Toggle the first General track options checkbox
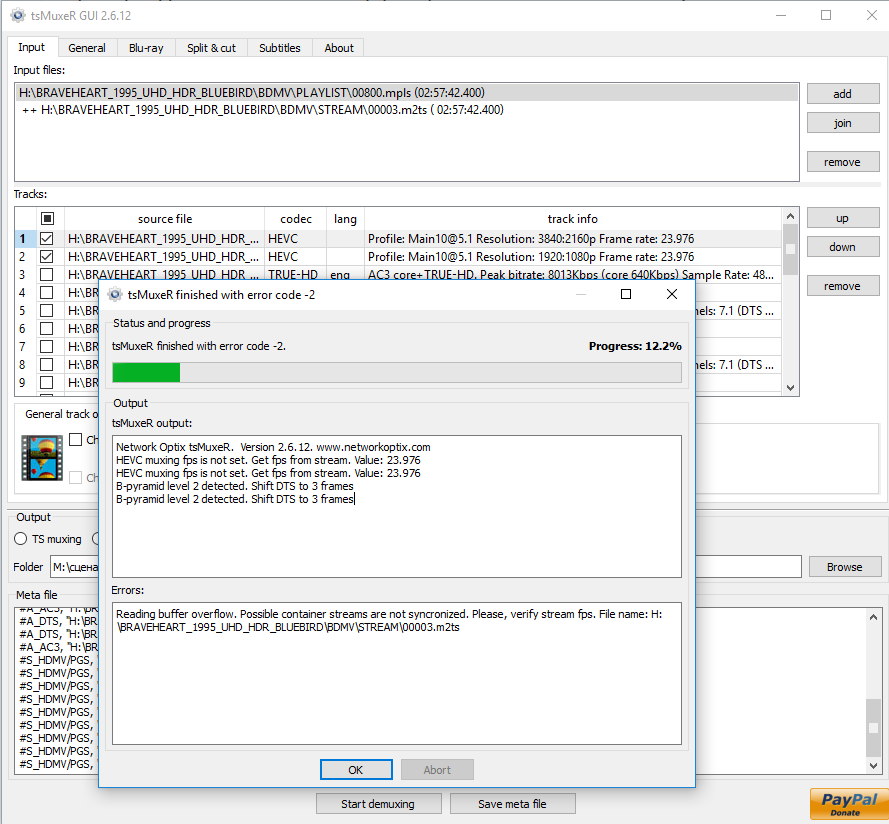 tap(75, 440)
